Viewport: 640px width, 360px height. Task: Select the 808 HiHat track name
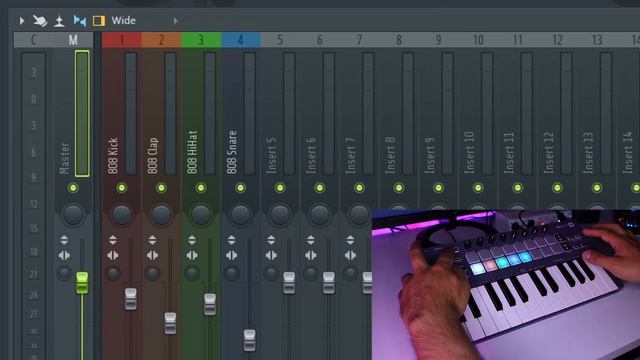(192, 152)
